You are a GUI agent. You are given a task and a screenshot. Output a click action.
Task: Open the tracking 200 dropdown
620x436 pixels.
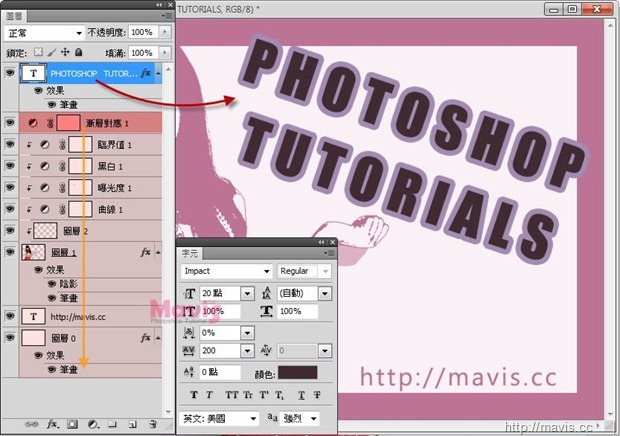[248, 350]
